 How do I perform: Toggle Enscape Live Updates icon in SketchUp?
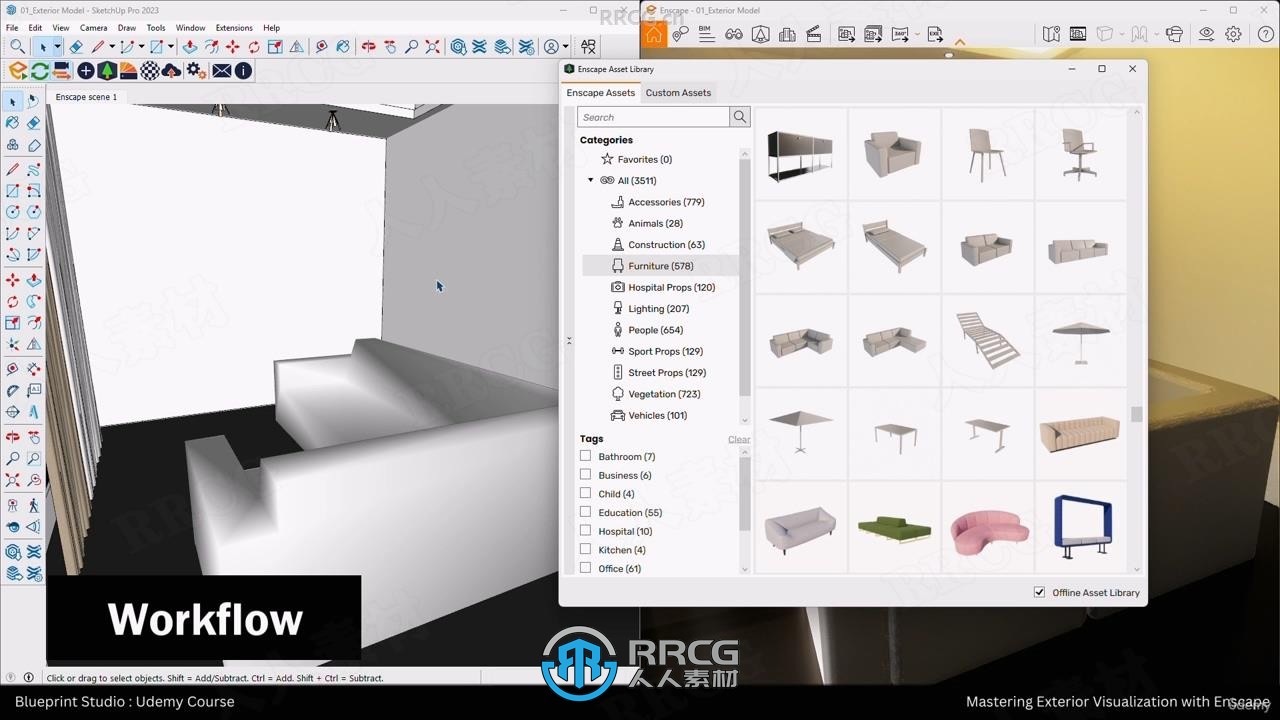[40, 71]
